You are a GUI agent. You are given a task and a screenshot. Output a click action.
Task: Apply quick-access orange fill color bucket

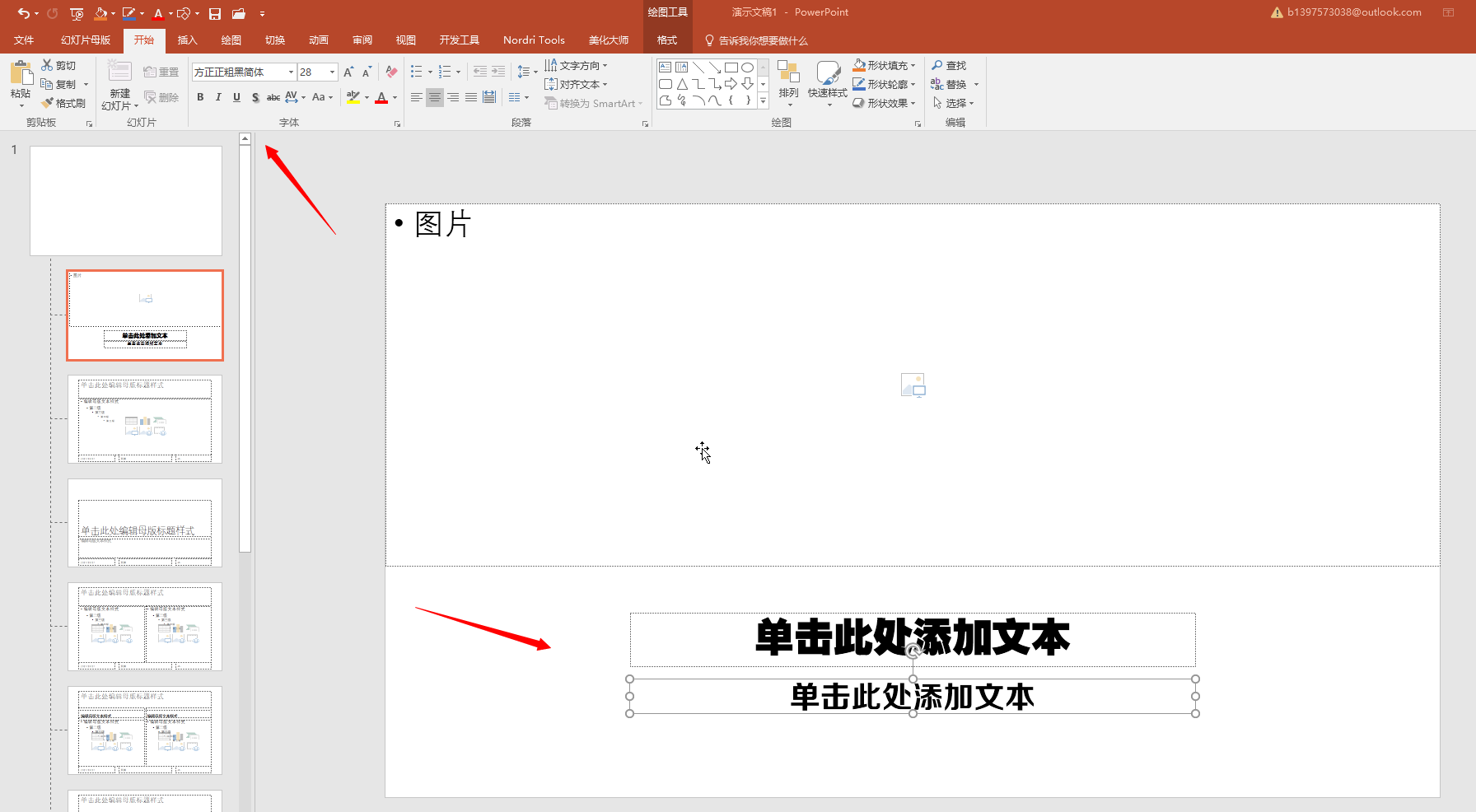[x=100, y=13]
